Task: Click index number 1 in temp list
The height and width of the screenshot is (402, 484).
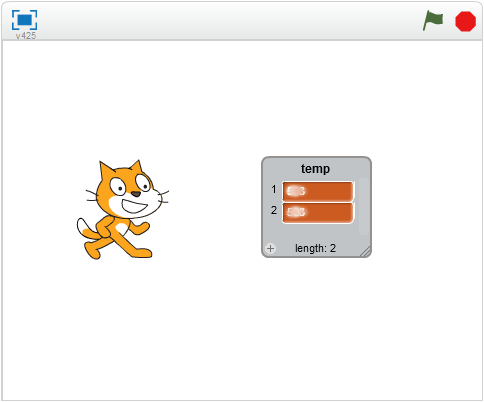Action: click(274, 189)
